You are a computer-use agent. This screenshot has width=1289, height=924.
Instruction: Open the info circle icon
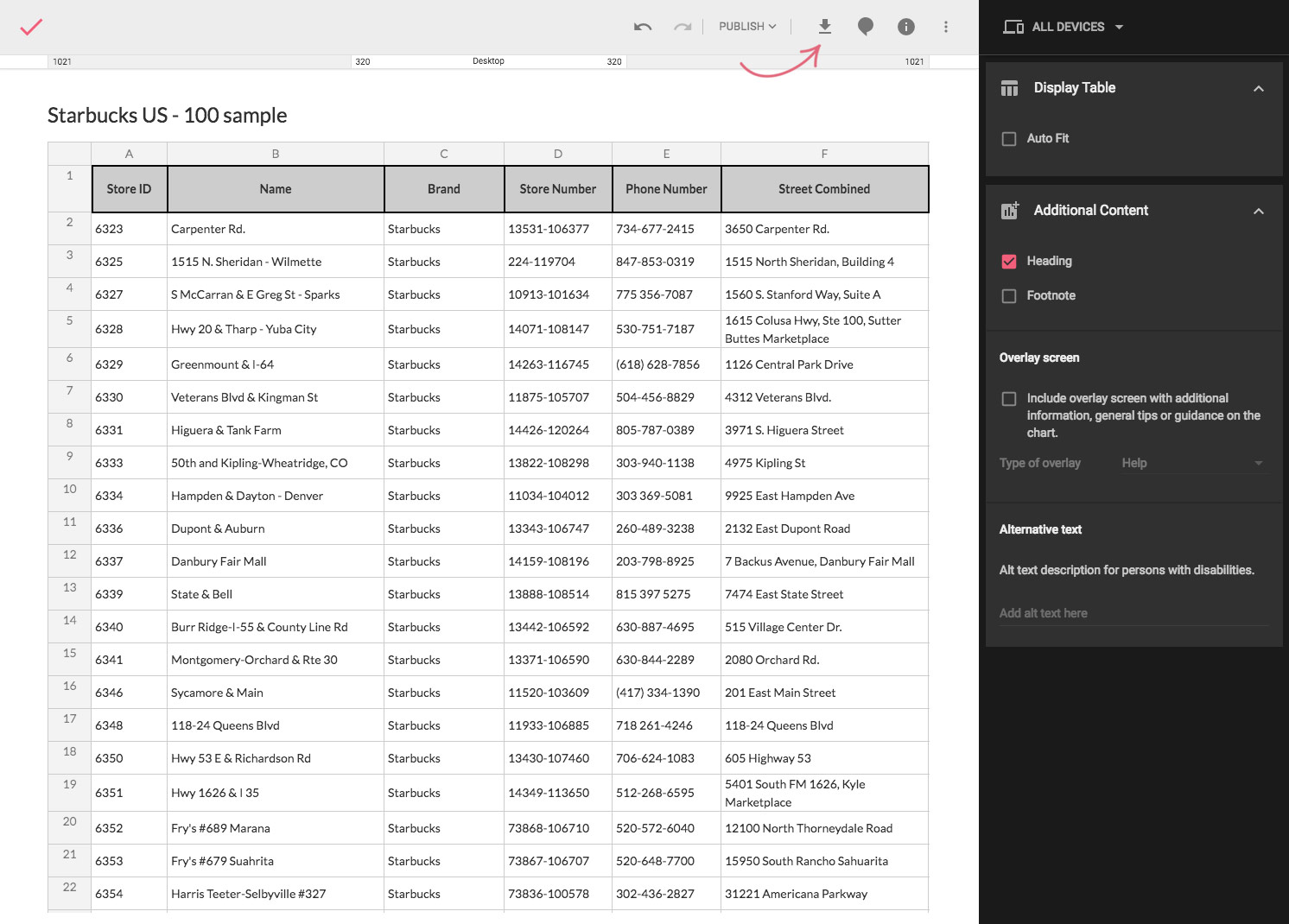(905, 27)
